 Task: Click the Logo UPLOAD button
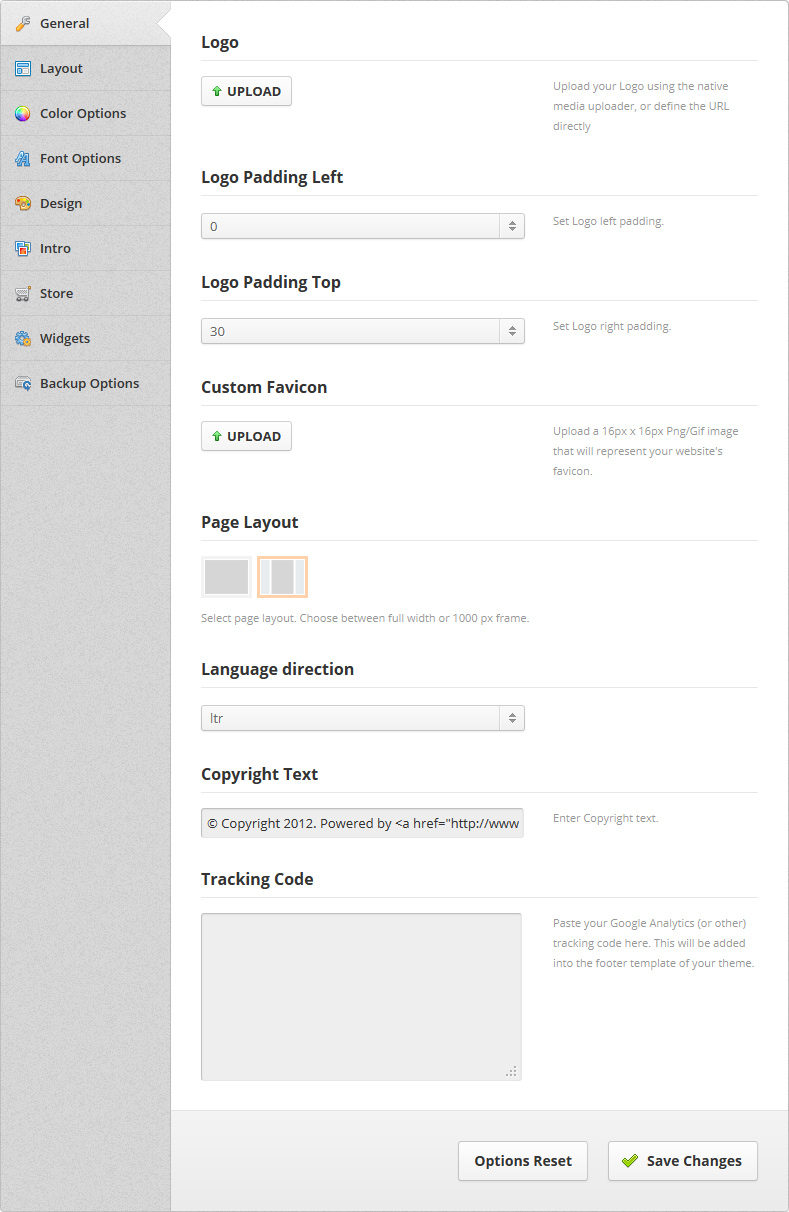246,91
